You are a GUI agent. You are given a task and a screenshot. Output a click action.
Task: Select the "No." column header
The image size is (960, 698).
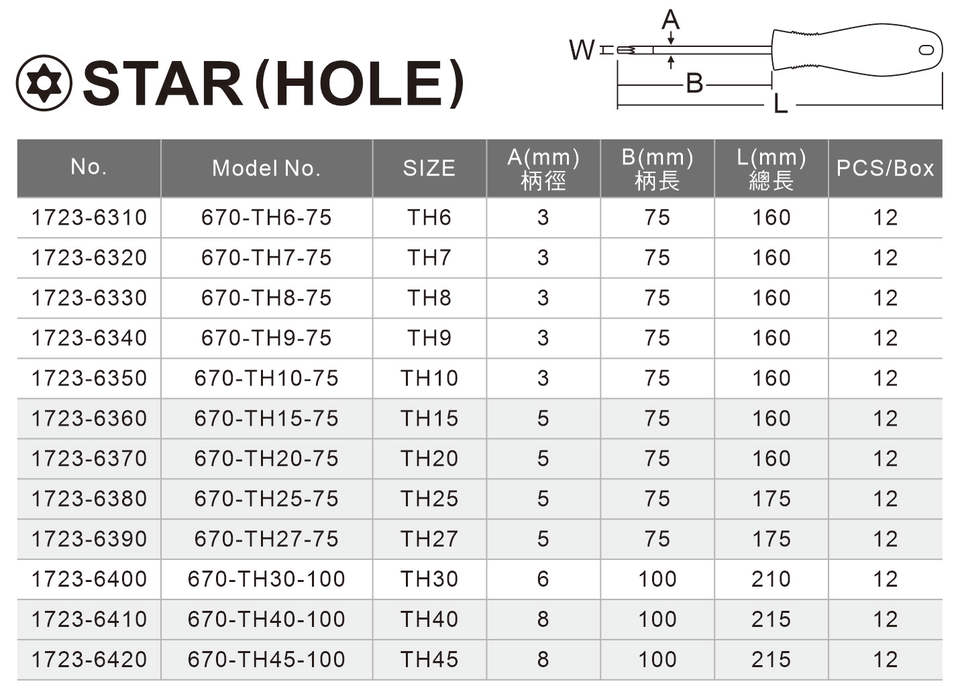coord(89,167)
